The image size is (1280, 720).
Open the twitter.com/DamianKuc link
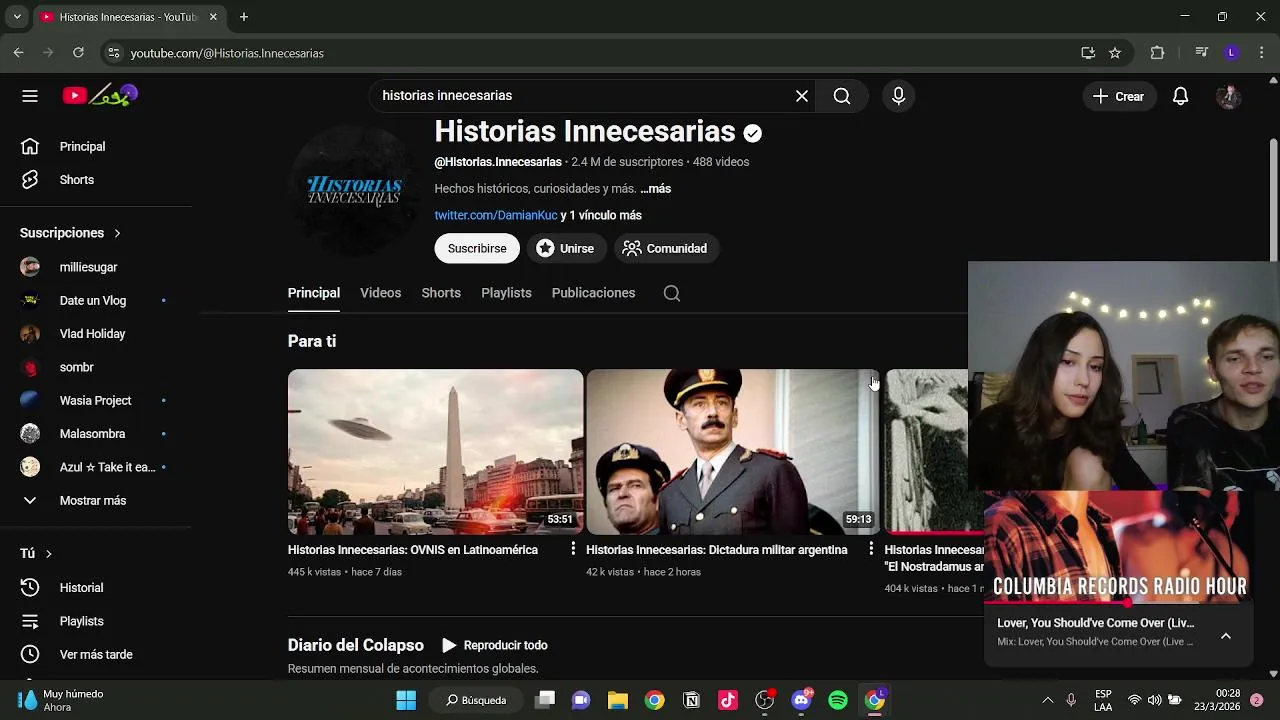496,215
